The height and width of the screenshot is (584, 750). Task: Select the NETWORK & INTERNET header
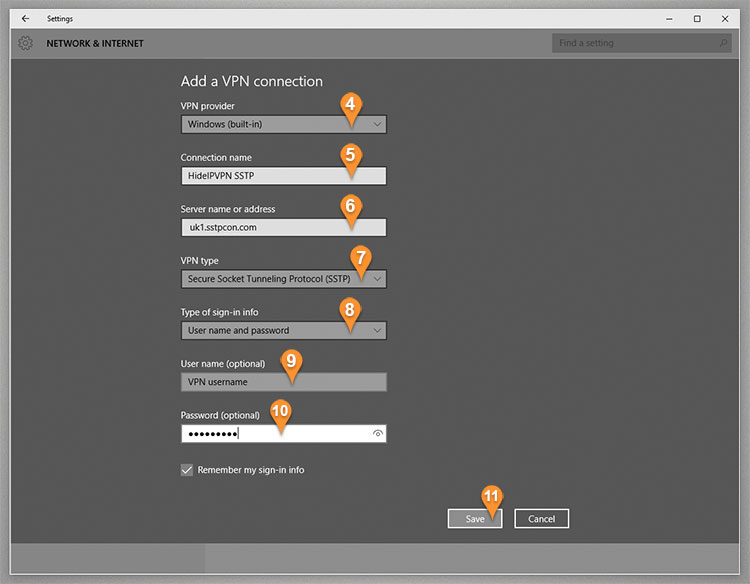pyautogui.click(x=95, y=44)
